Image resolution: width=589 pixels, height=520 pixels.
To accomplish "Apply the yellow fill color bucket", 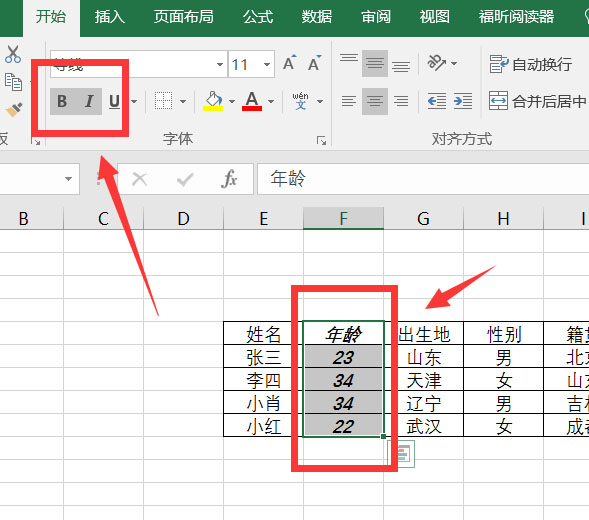I will pos(213,101).
